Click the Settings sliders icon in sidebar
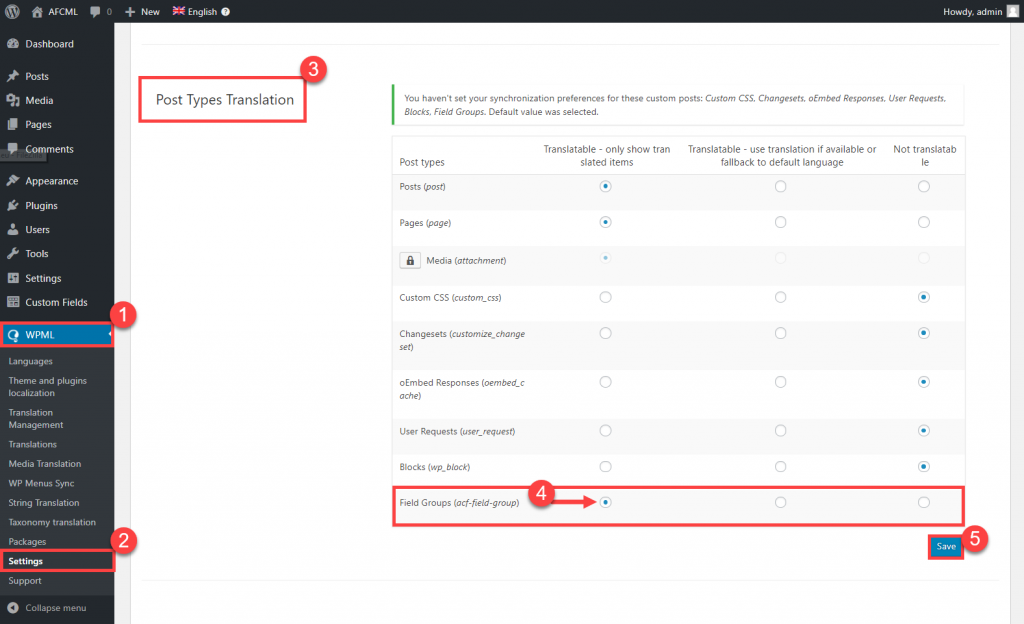 [12, 278]
